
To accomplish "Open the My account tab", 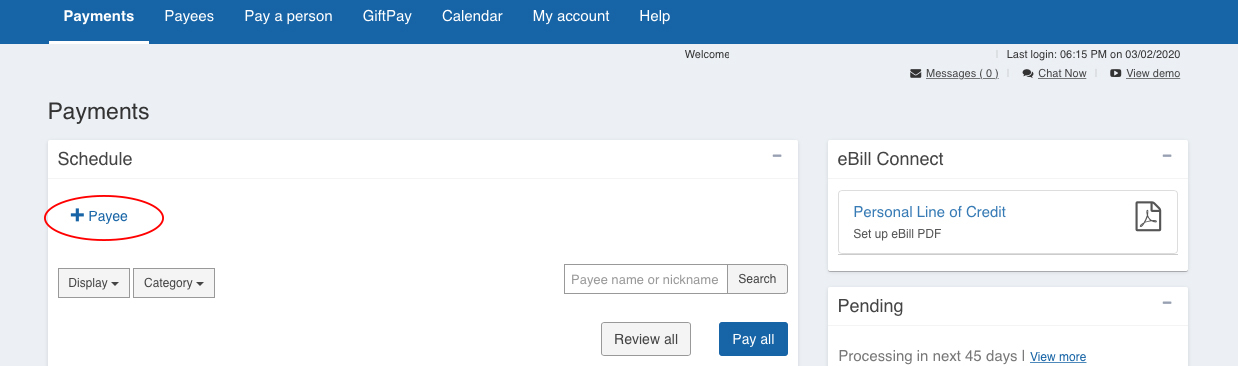I will click(571, 17).
